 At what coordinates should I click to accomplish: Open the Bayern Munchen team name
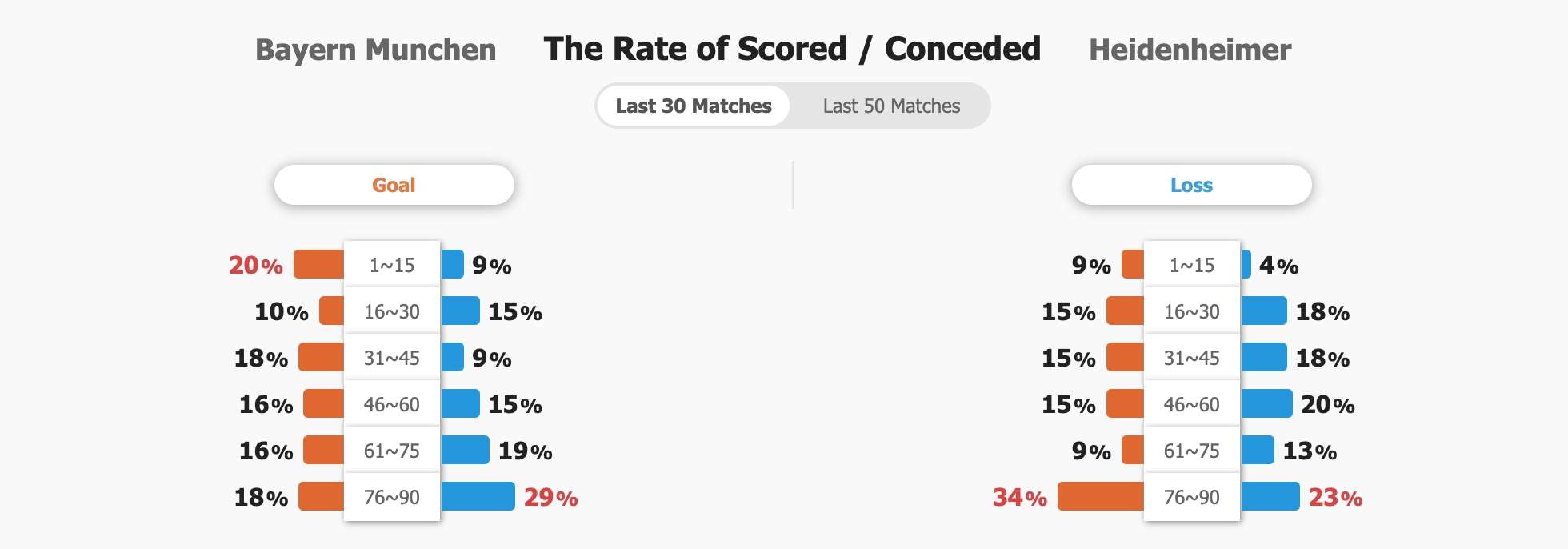(x=375, y=50)
